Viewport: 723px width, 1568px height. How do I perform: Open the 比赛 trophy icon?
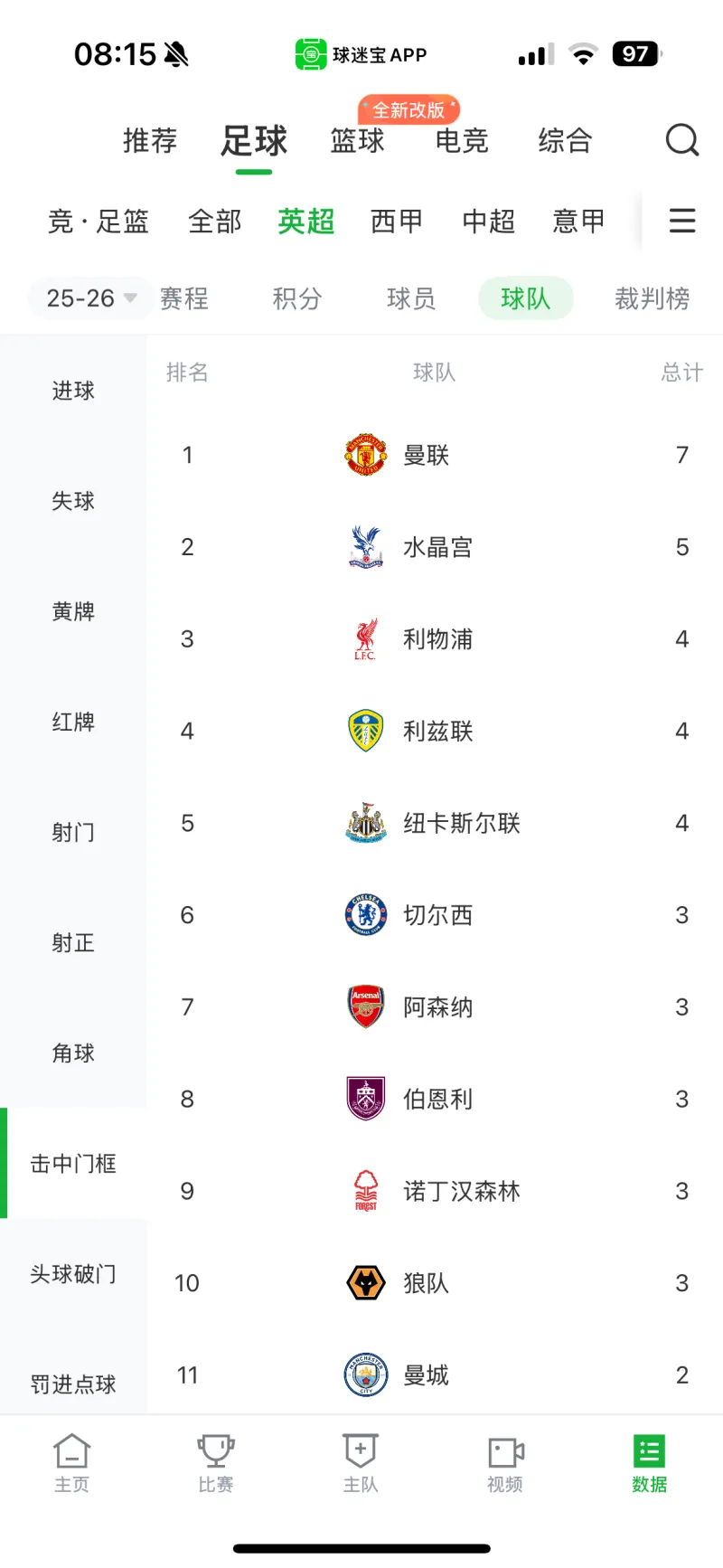coord(216,1452)
